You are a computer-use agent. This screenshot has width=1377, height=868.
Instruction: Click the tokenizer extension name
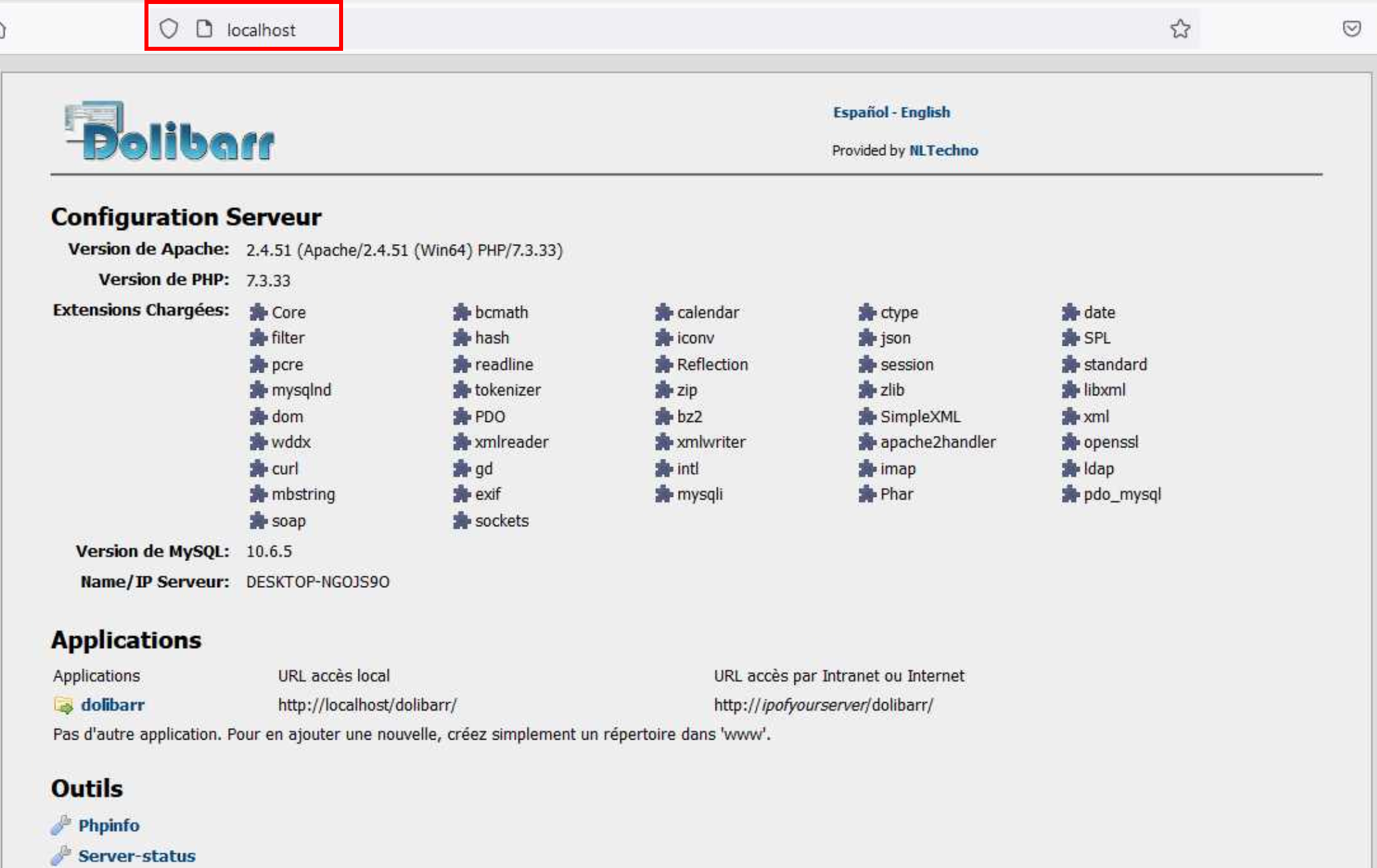[x=508, y=390]
